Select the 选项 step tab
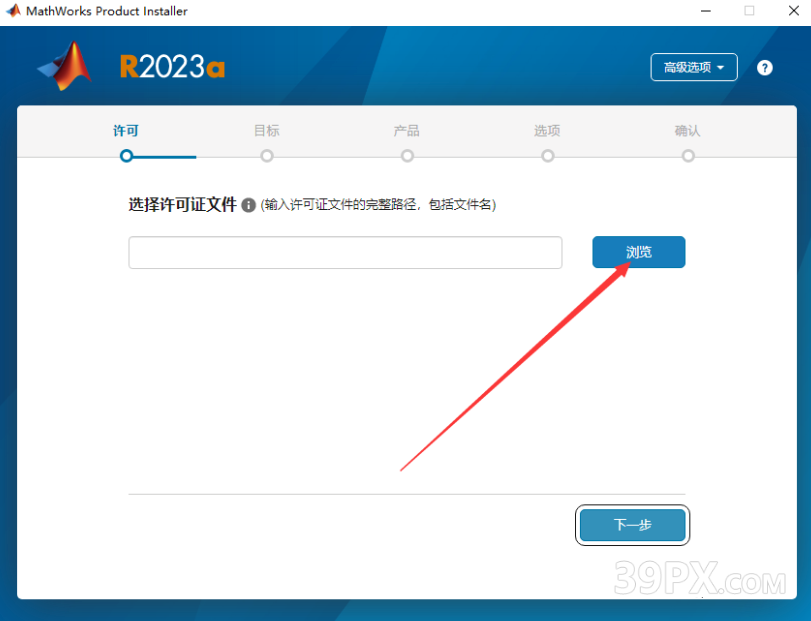The width and height of the screenshot is (811, 621). [547, 131]
